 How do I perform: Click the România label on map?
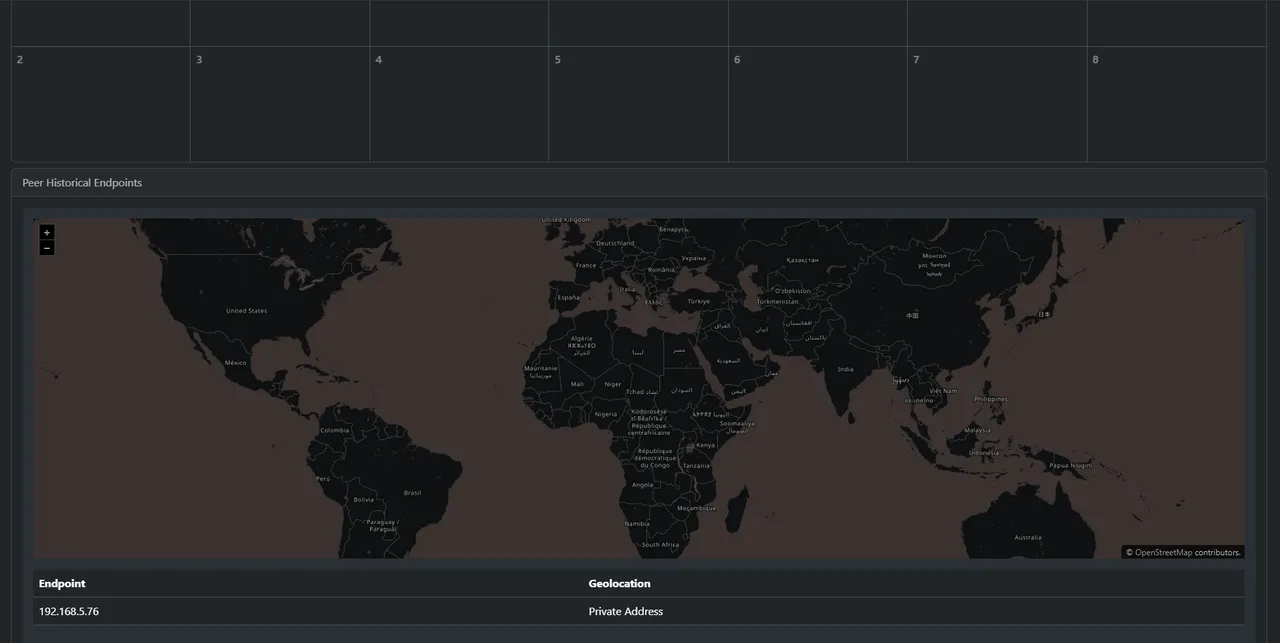pyautogui.click(x=661, y=270)
